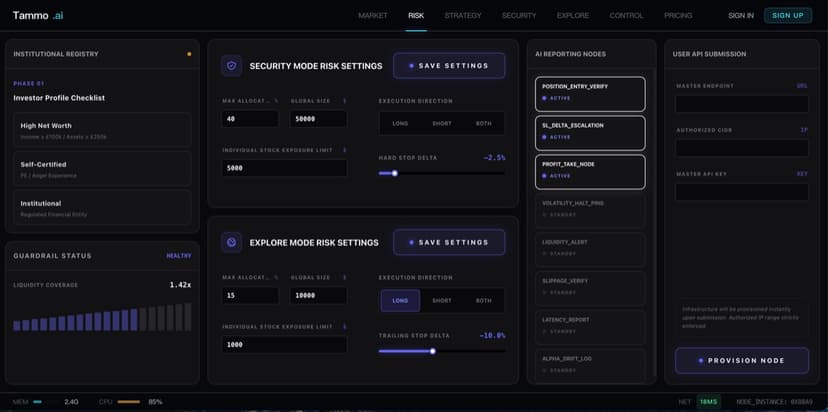The height and width of the screenshot is (412, 828).
Task: Click info icon beside Explore Individual Stock Exposure
Action: (x=345, y=326)
